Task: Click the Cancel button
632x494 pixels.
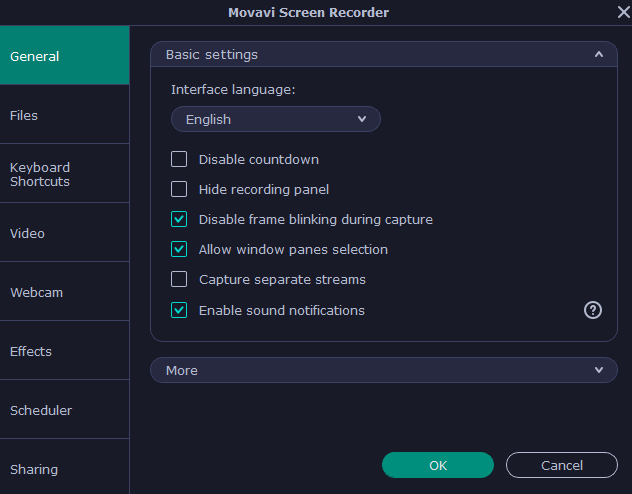Action: pyautogui.click(x=562, y=465)
